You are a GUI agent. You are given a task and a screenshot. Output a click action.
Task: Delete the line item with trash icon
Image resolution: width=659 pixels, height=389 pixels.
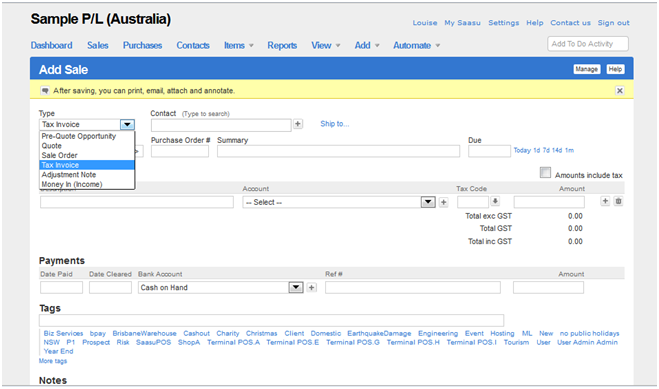(x=618, y=202)
